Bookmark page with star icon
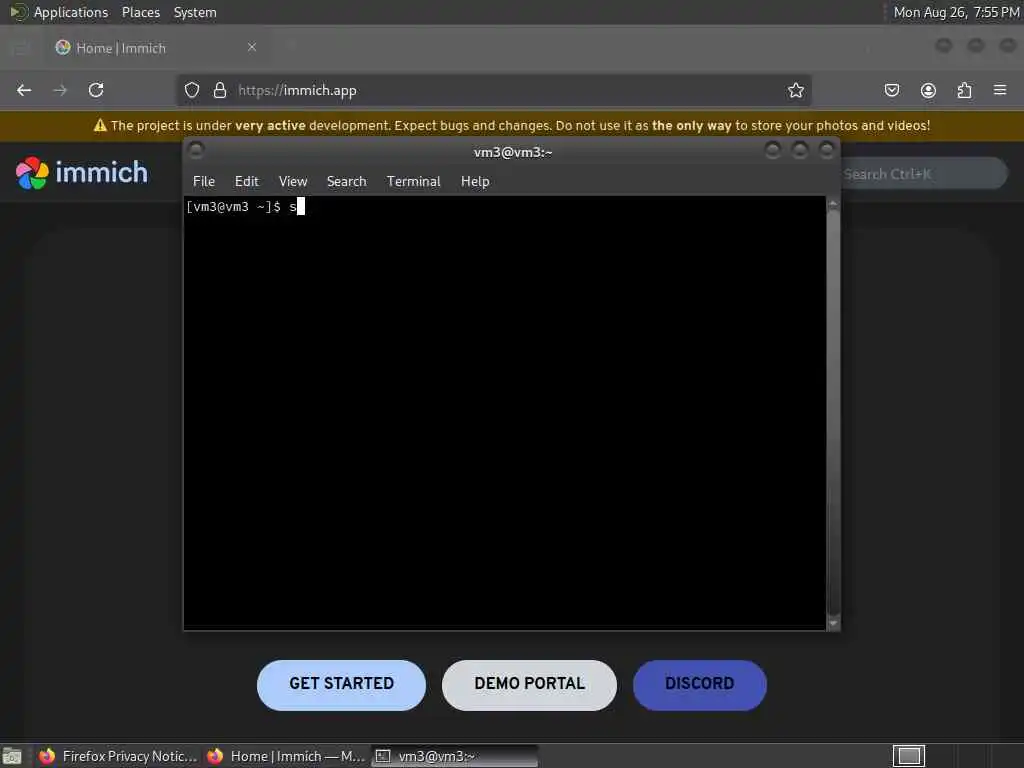This screenshot has width=1024, height=768. (x=795, y=90)
